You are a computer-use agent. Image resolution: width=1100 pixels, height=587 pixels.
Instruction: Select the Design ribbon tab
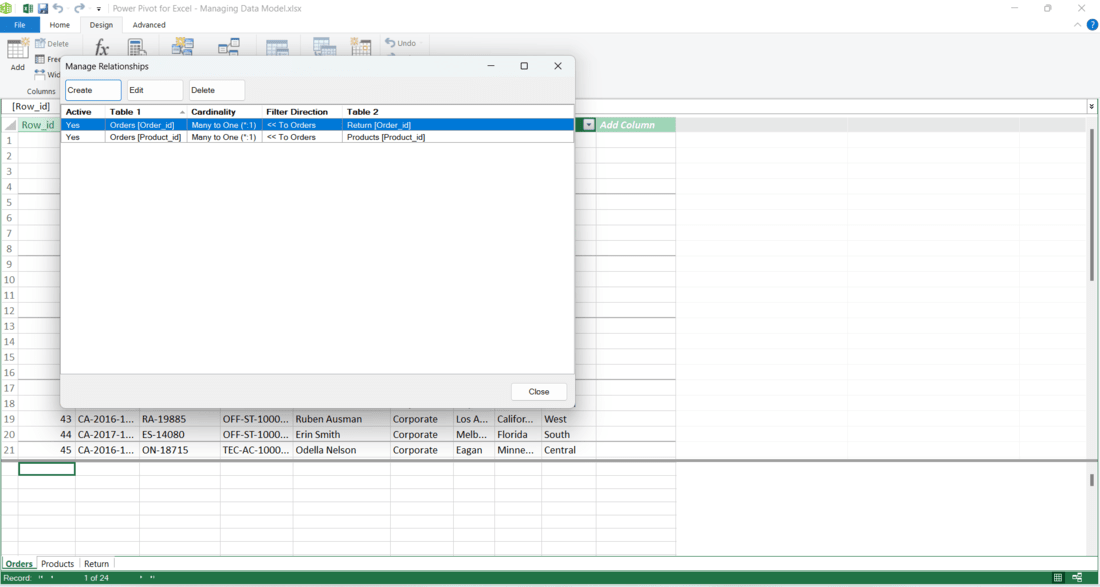coord(101,25)
